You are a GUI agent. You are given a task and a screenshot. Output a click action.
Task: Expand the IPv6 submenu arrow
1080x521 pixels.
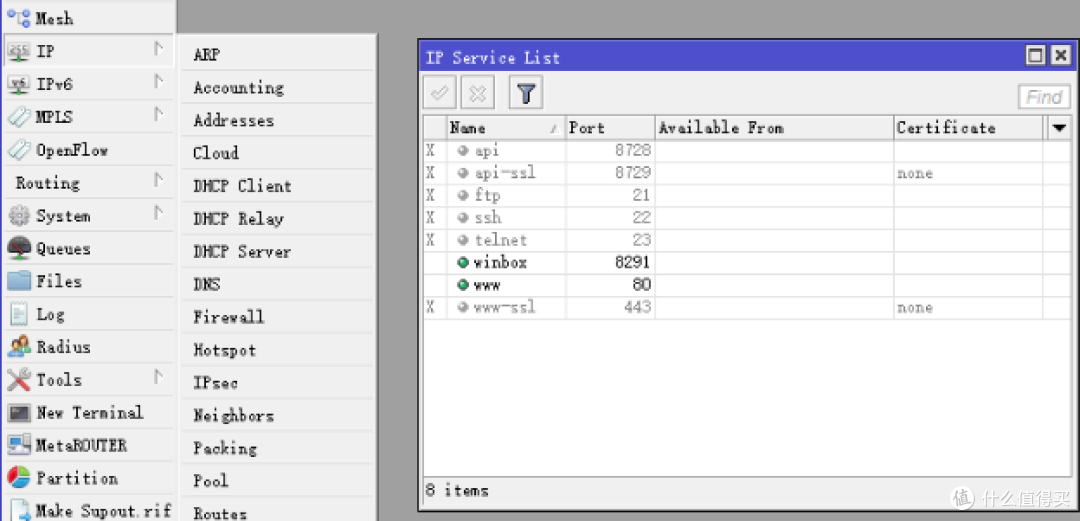[158, 81]
